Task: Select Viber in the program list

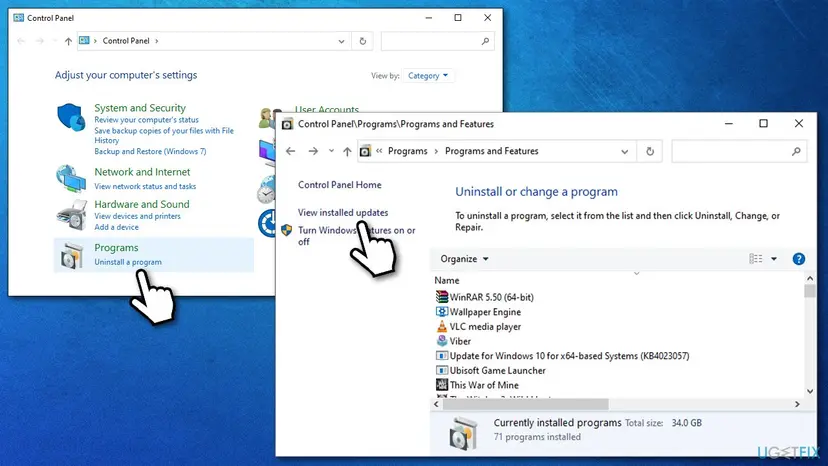Action: [460, 342]
